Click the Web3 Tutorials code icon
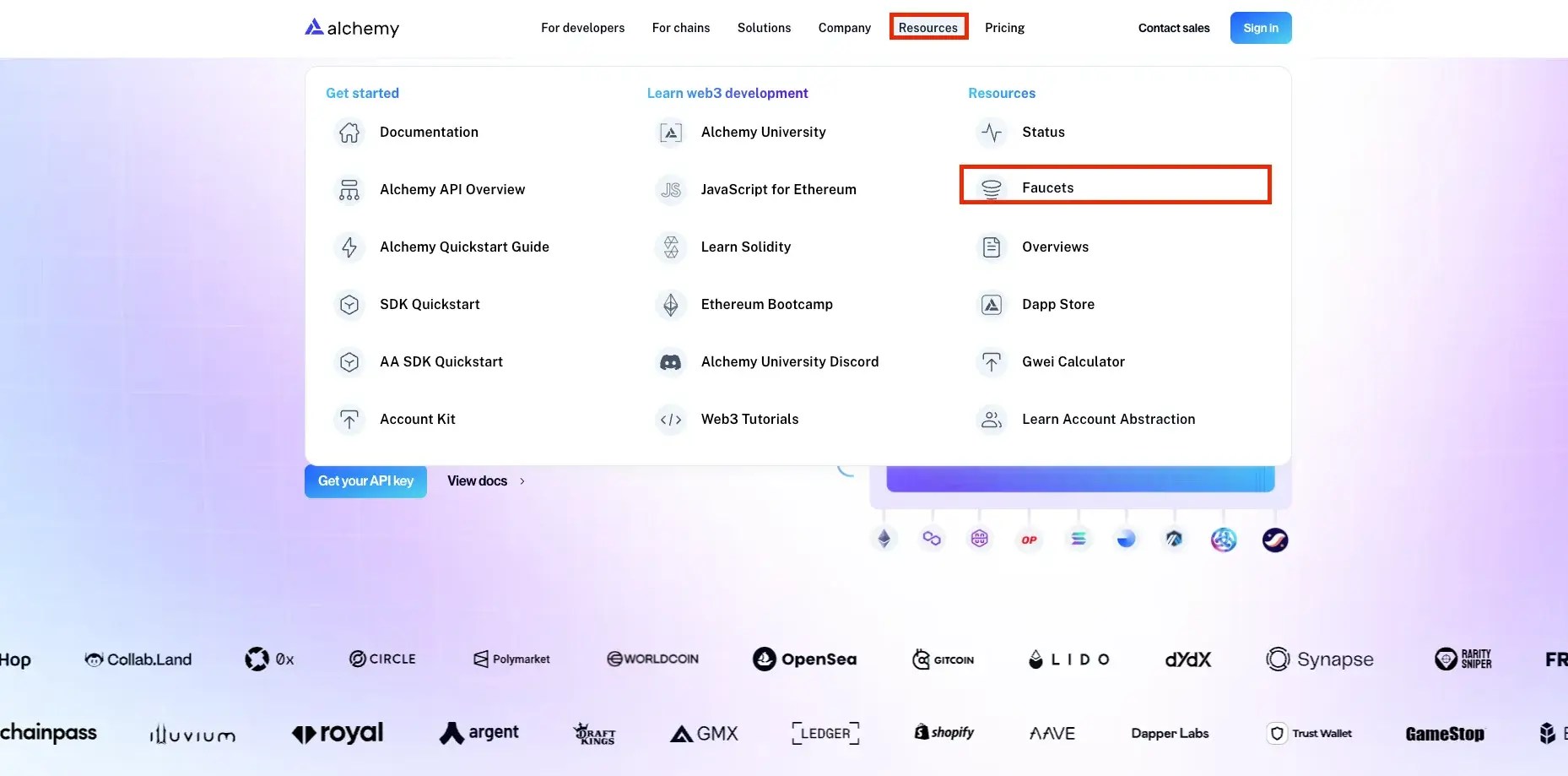Viewport: 1568px width, 776px height. pos(670,419)
